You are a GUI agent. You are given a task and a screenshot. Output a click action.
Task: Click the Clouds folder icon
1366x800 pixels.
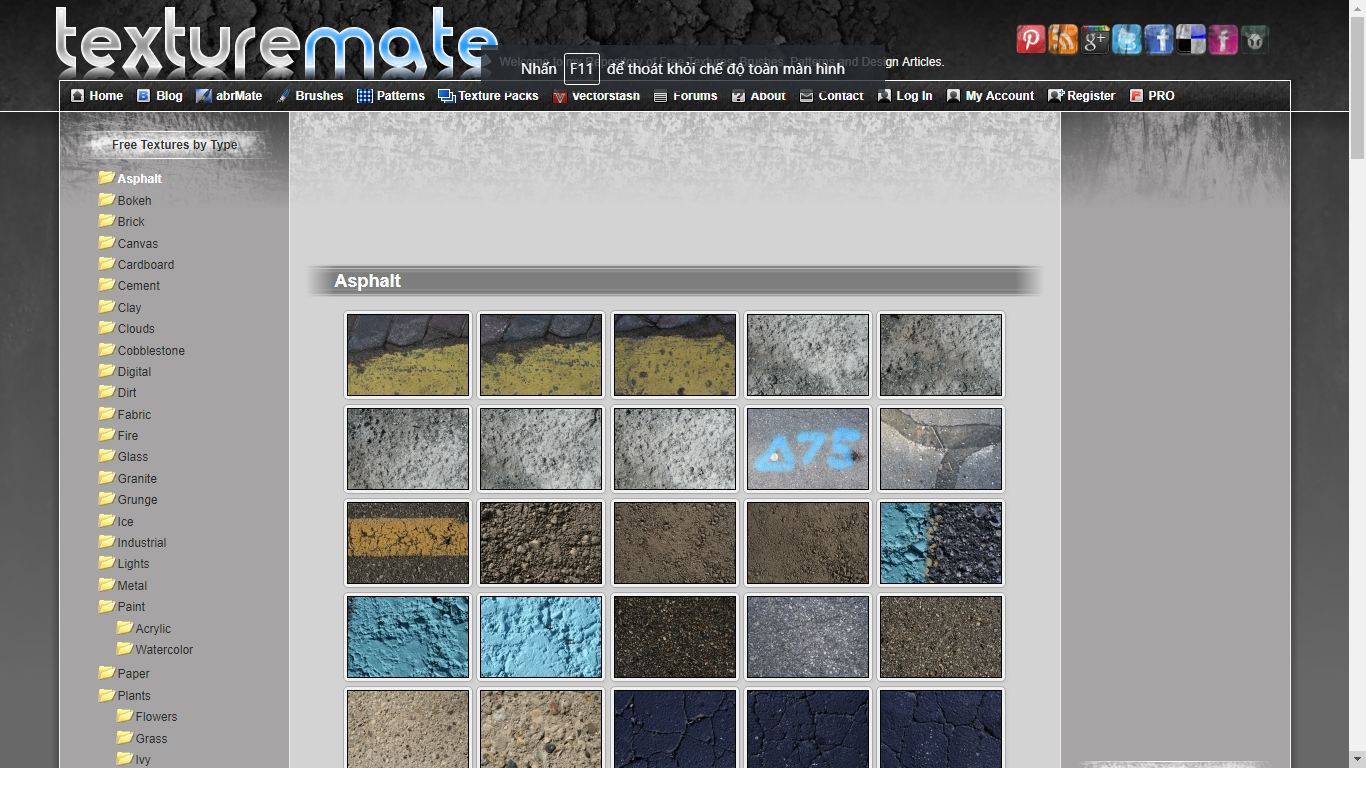[107, 327]
